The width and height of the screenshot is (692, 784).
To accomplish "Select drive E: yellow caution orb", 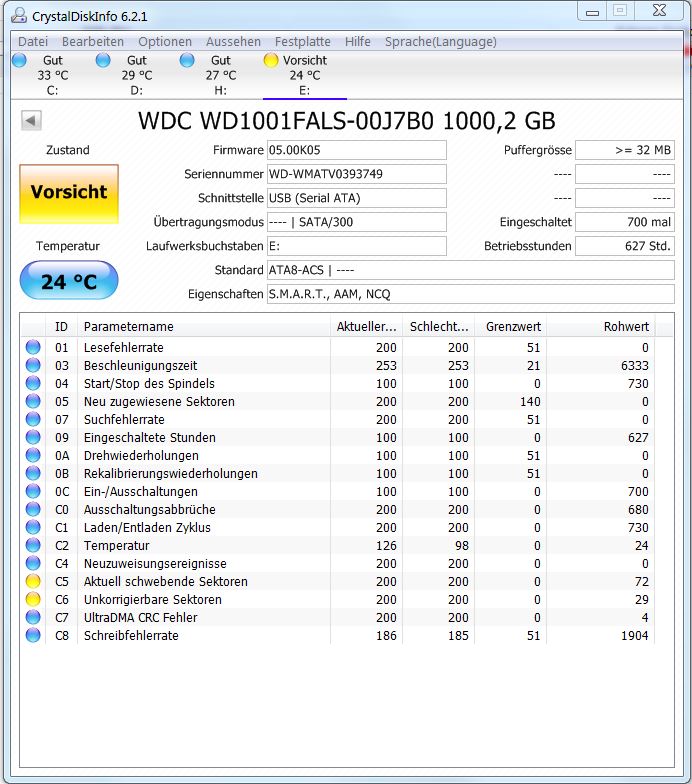I will point(271,60).
